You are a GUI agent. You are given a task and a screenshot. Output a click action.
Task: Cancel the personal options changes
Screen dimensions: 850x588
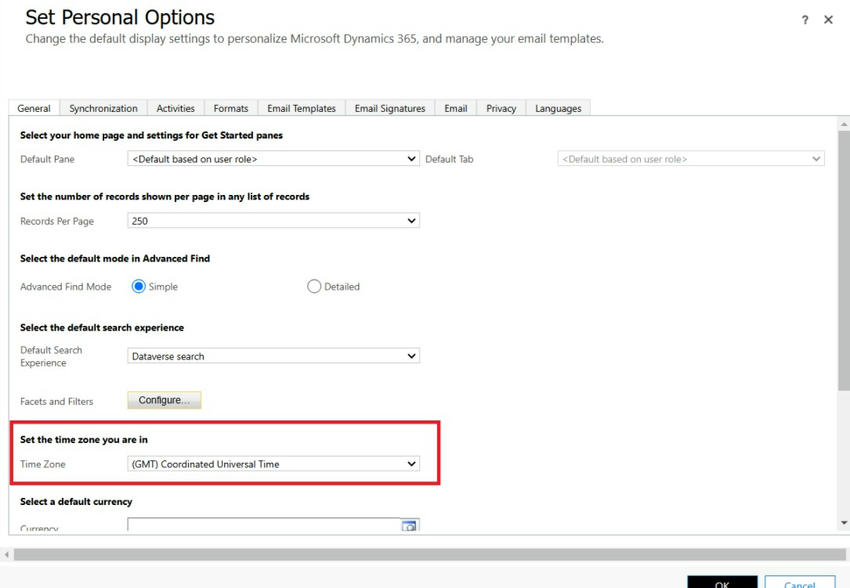799,583
